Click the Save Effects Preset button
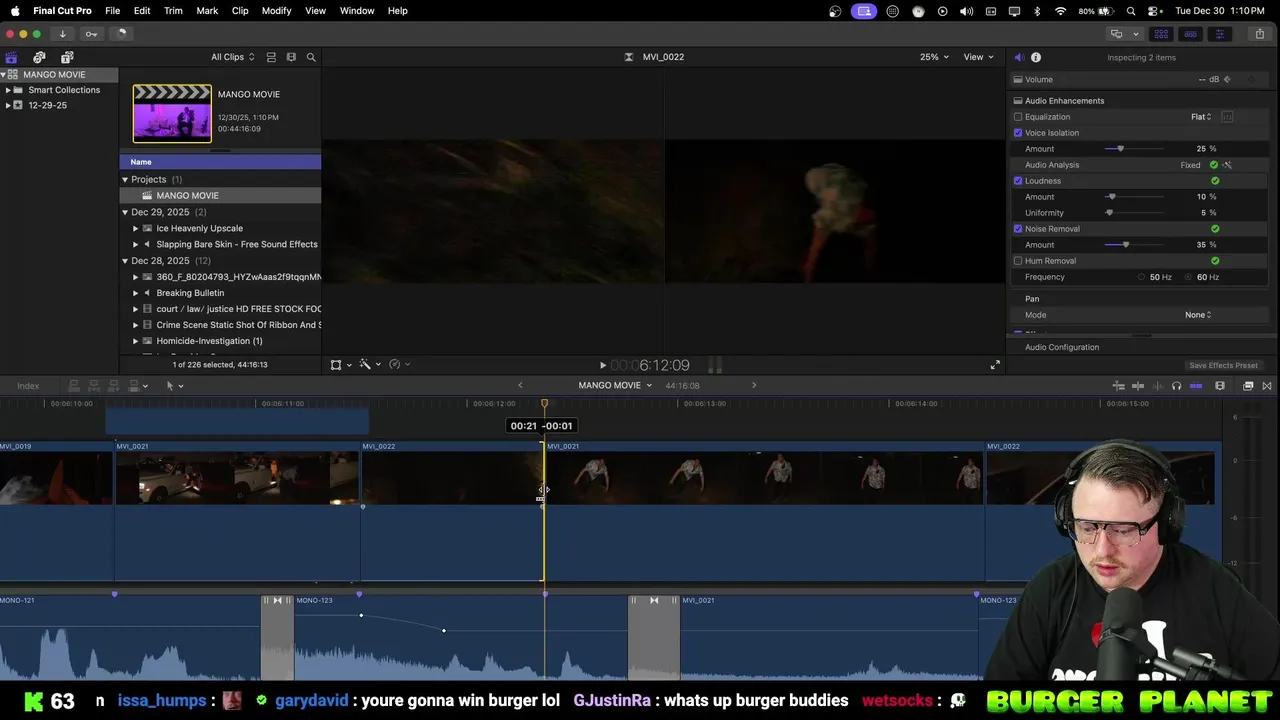The height and width of the screenshot is (720, 1280). pyautogui.click(x=1223, y=365)
